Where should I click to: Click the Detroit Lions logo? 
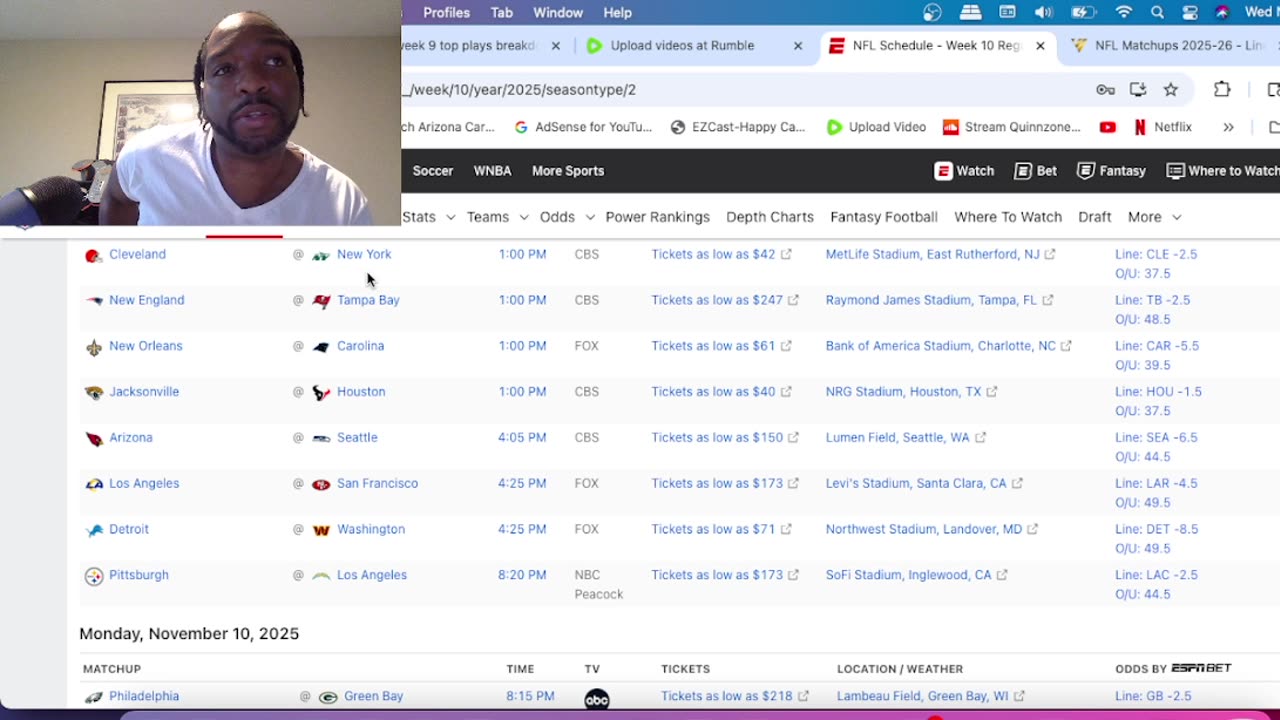[93, 531]
